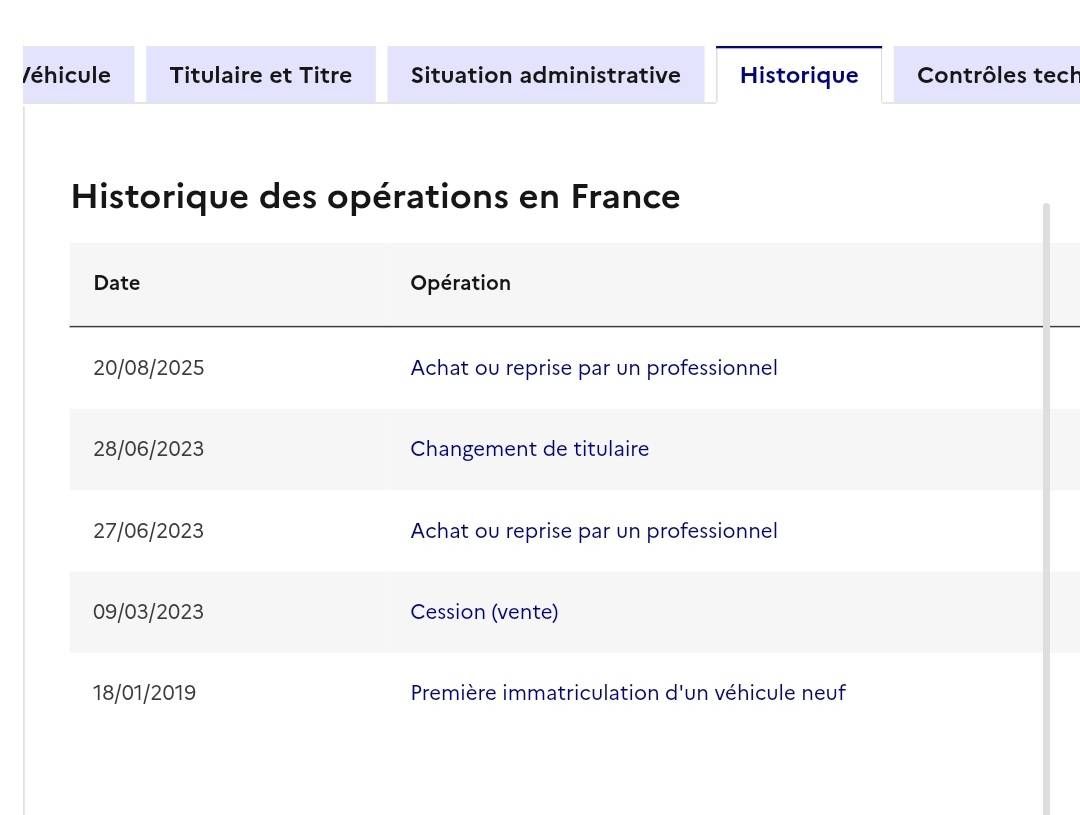Click Achat ou reprise dated 27/06/2023
Image resolution: width=1080 pixels, height=815 pixels.
point(594,530)
